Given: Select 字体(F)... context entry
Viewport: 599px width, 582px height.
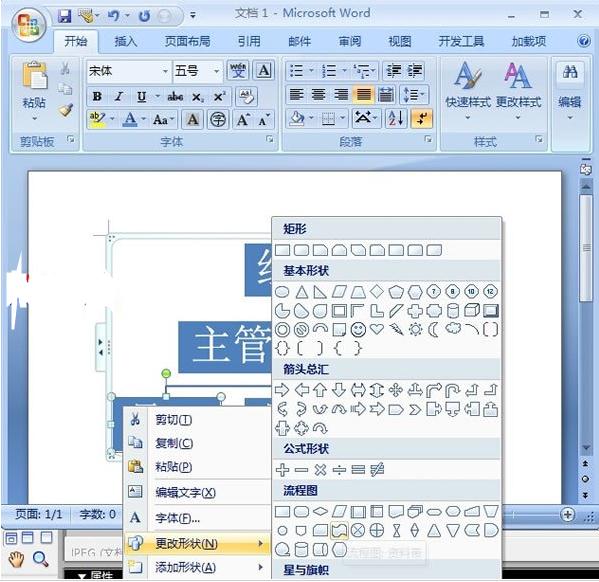Looking at the screenshot, I should point(198,518).
